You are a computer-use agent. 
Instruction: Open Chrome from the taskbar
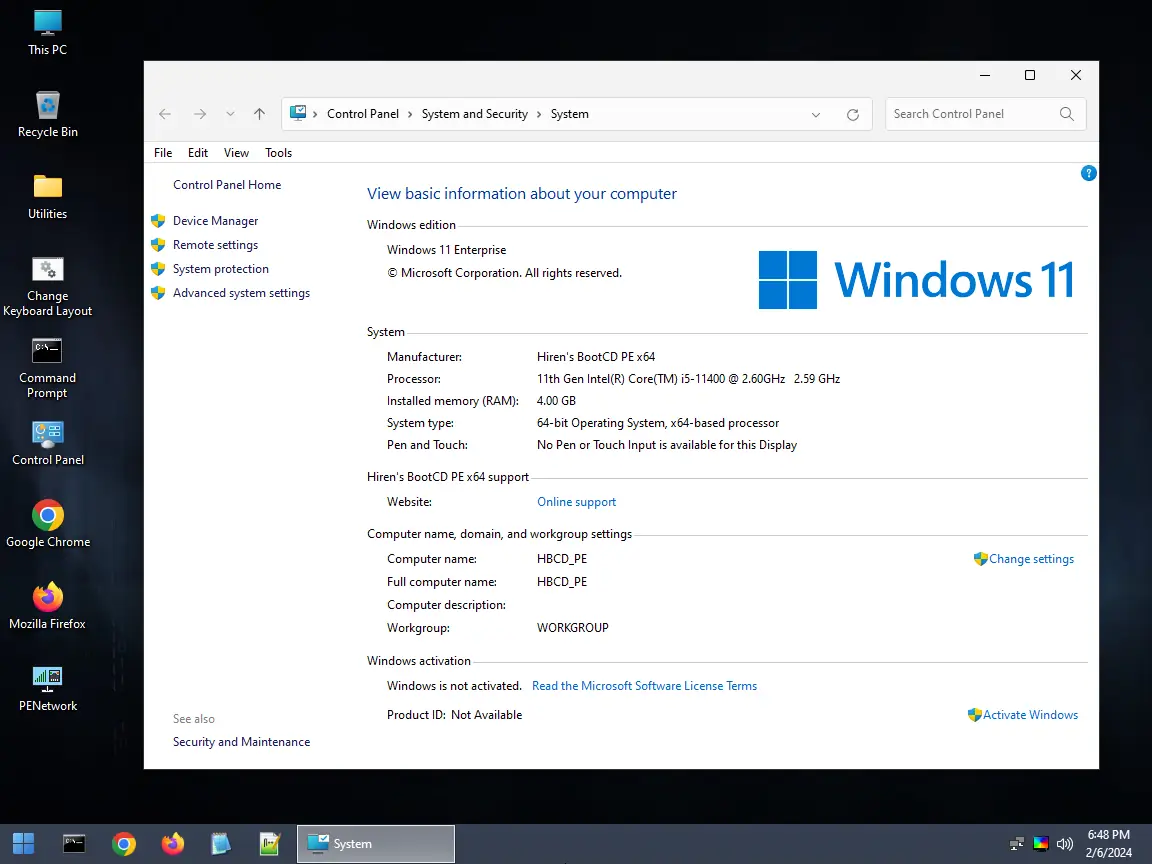tap(123, 843)
